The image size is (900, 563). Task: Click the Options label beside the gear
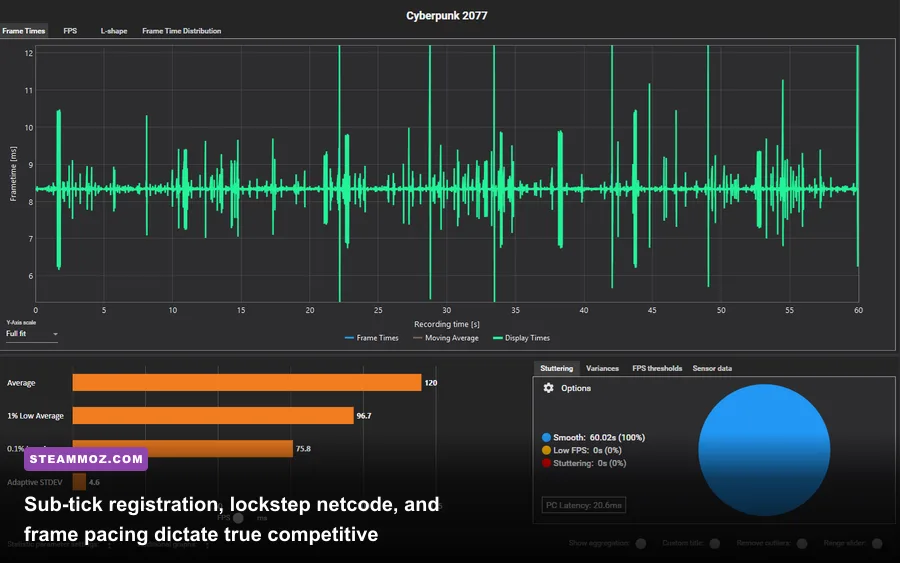[576, 388]
